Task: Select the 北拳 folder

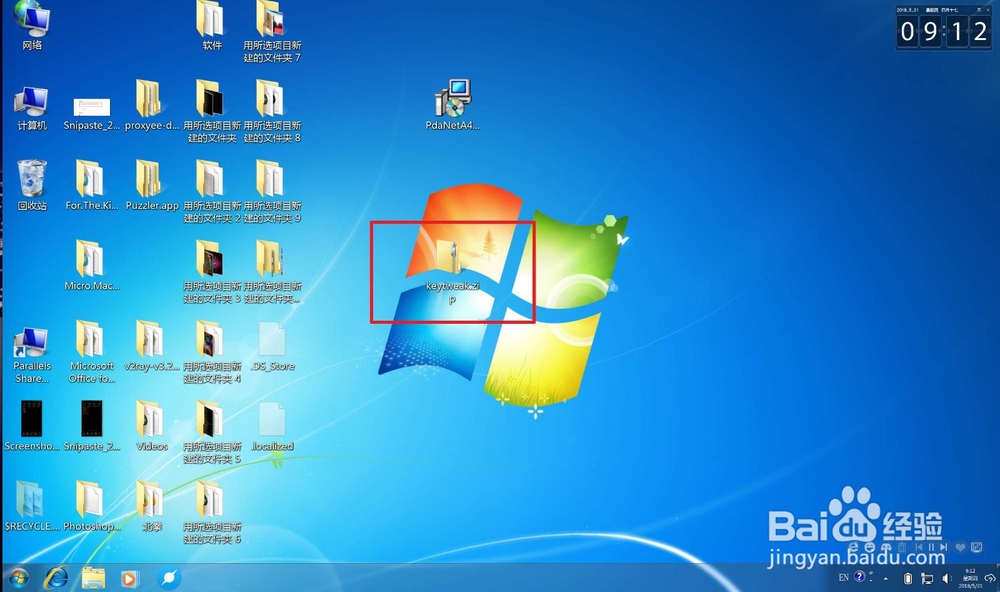Action: [x=152, y=507]
